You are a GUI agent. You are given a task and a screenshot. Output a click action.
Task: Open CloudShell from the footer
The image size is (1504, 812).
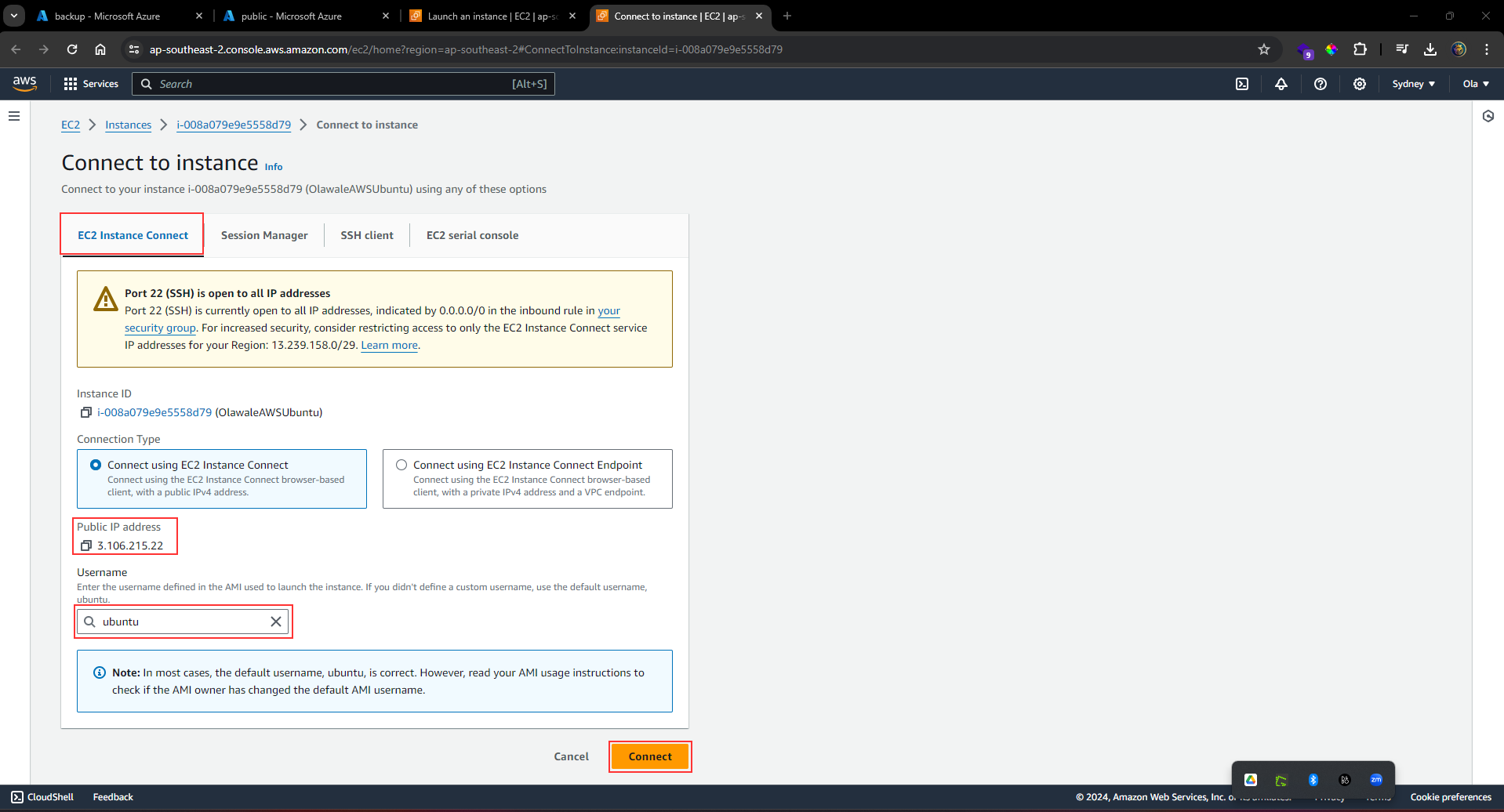(x=43, y=797)
